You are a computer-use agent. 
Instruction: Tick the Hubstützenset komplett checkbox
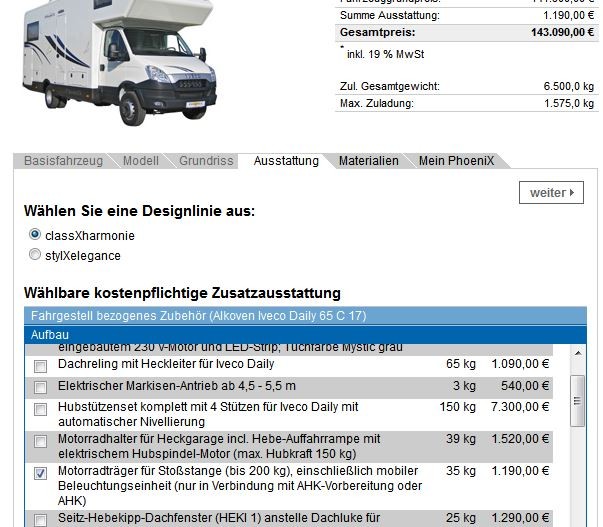[x=41, y=410]
